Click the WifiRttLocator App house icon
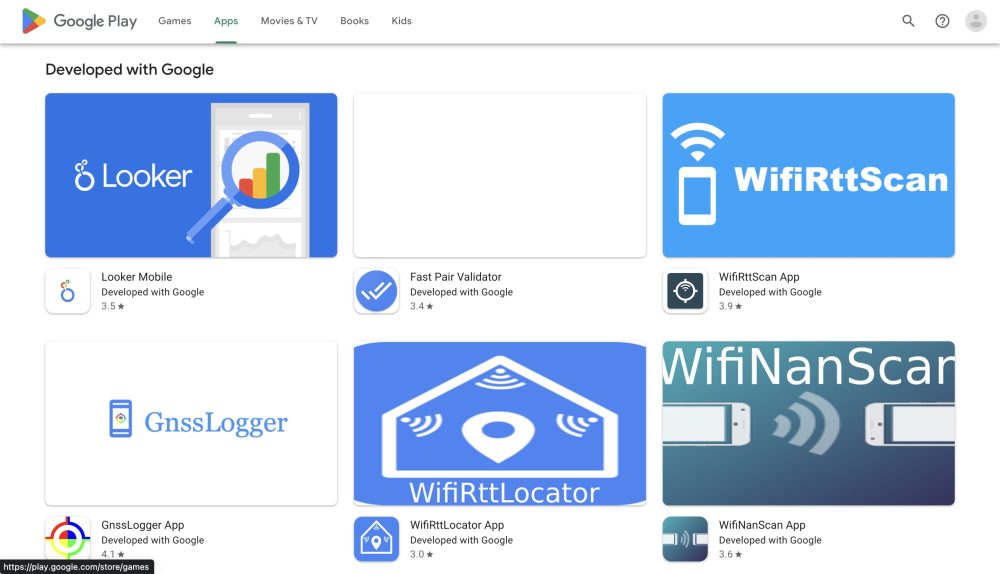Viewport: 1000px width, 574px height. 376,539
